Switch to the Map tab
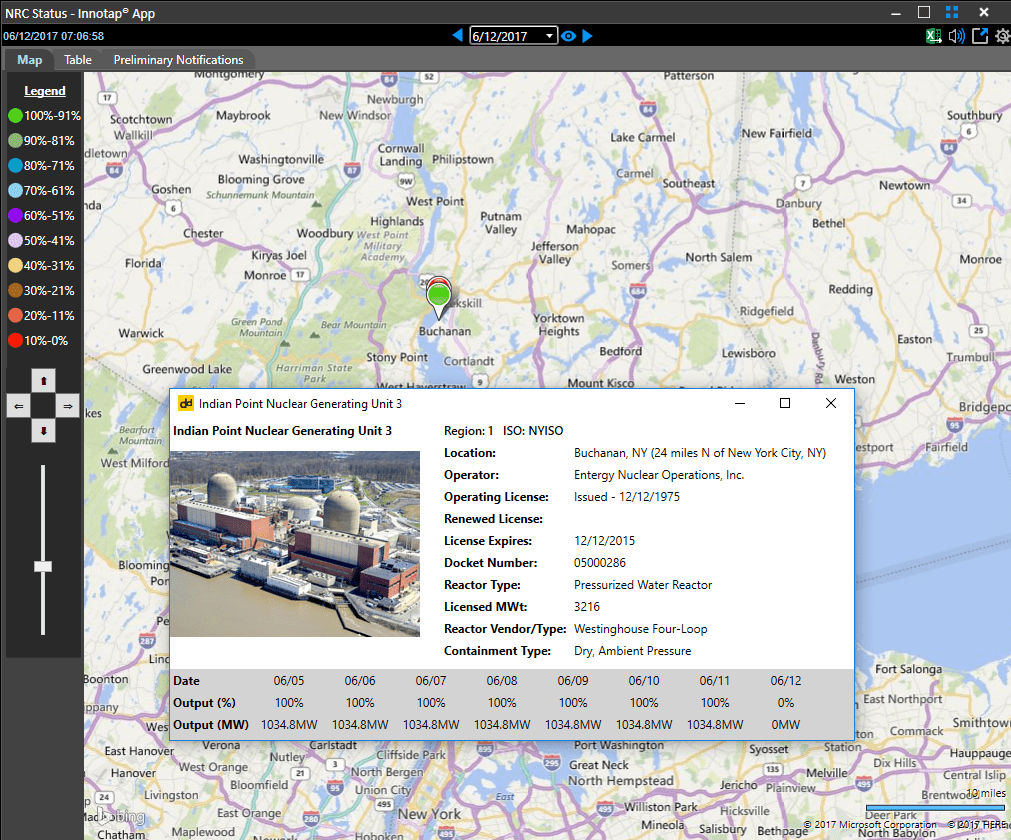Image resolution: width=1011 pixels, height=840 pixels. point(30,60)
